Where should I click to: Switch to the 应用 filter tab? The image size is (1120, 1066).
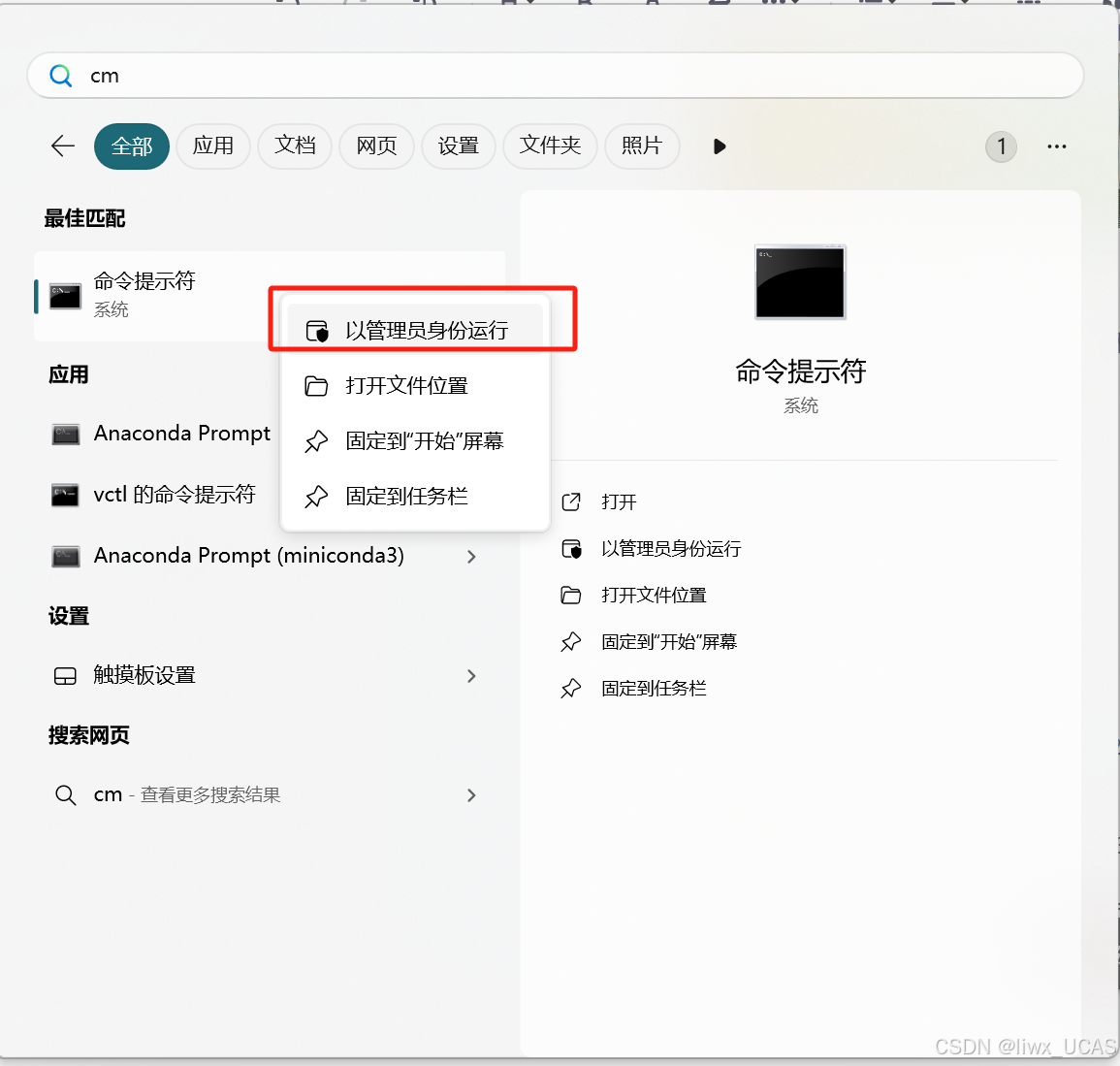[x=213, y=146]
